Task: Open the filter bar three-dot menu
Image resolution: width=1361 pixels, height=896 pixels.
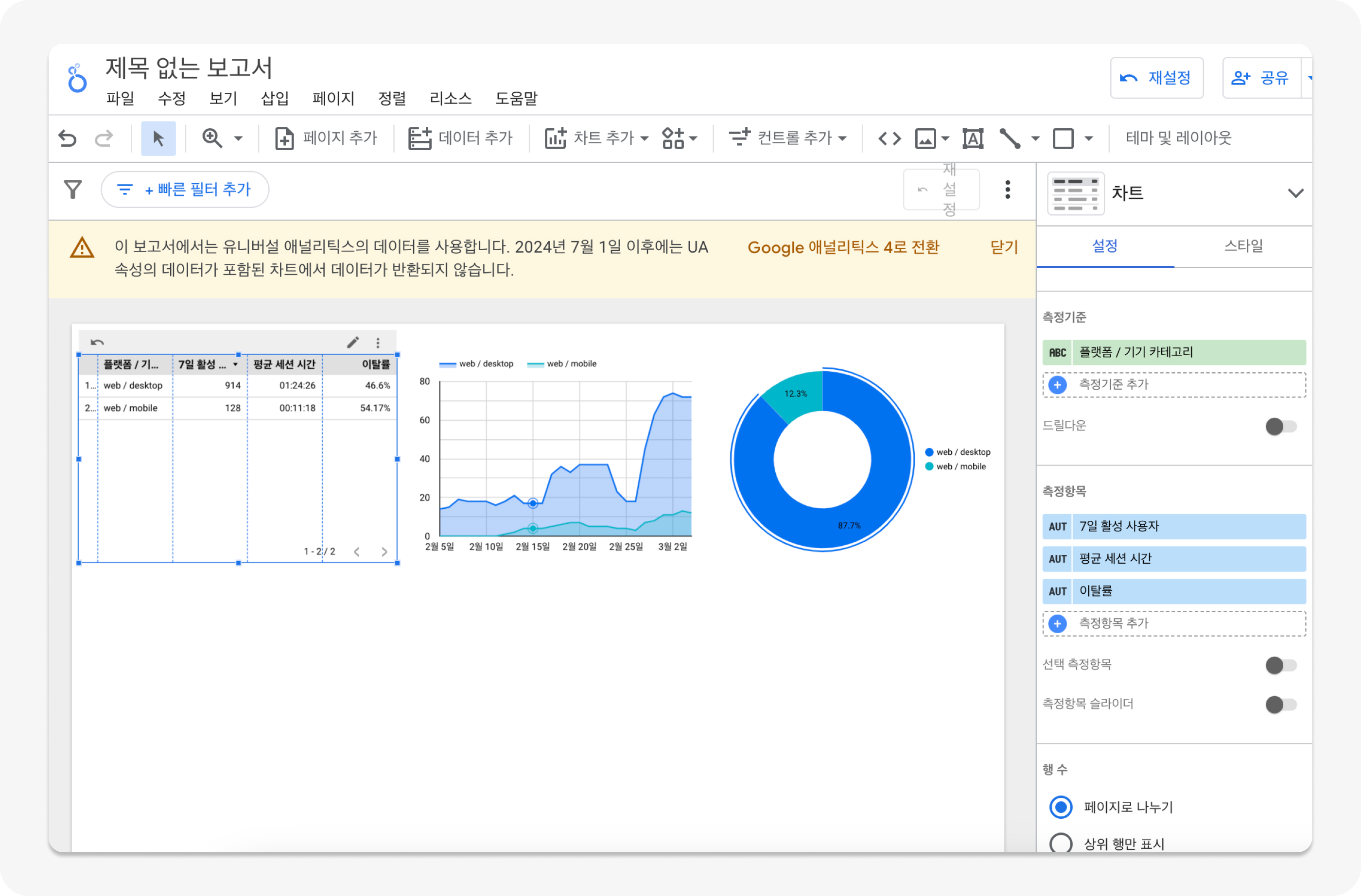Action: (x=1008, y=190)
